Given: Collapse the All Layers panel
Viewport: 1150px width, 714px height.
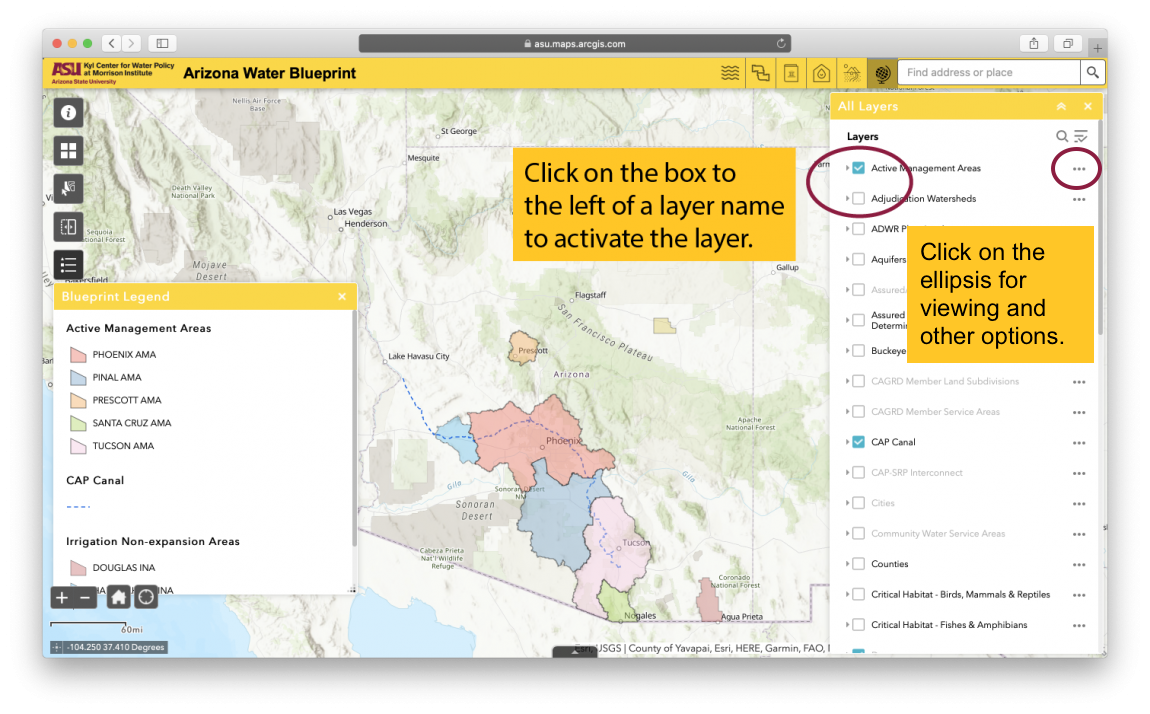Looking at the screenshot, I should [1061, 106].
